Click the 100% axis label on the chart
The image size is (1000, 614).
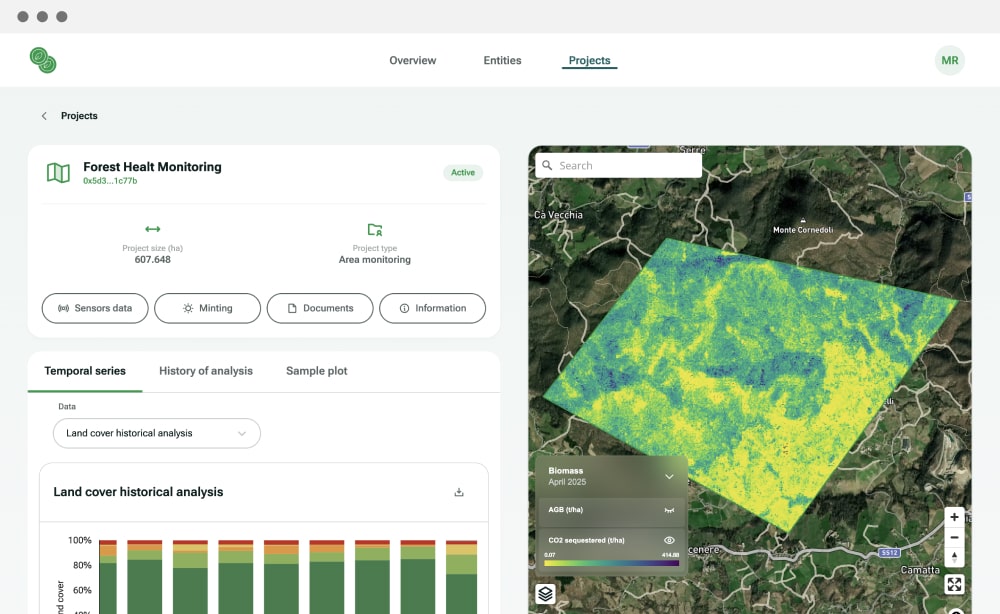[x=80, y=541]
